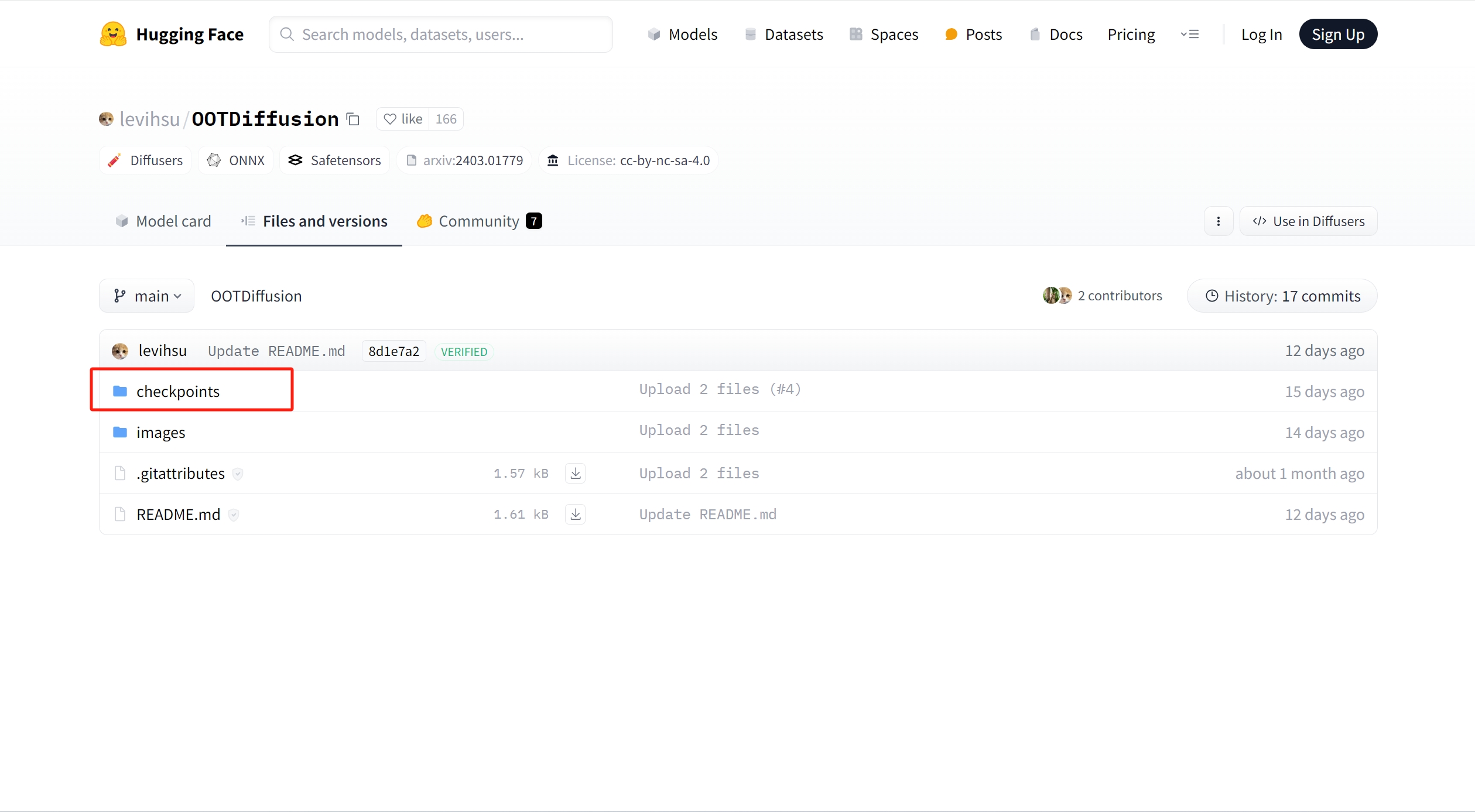Open the checkpoints folder
This screenshot has width=1475, height=812.
[x=178, y=391]
